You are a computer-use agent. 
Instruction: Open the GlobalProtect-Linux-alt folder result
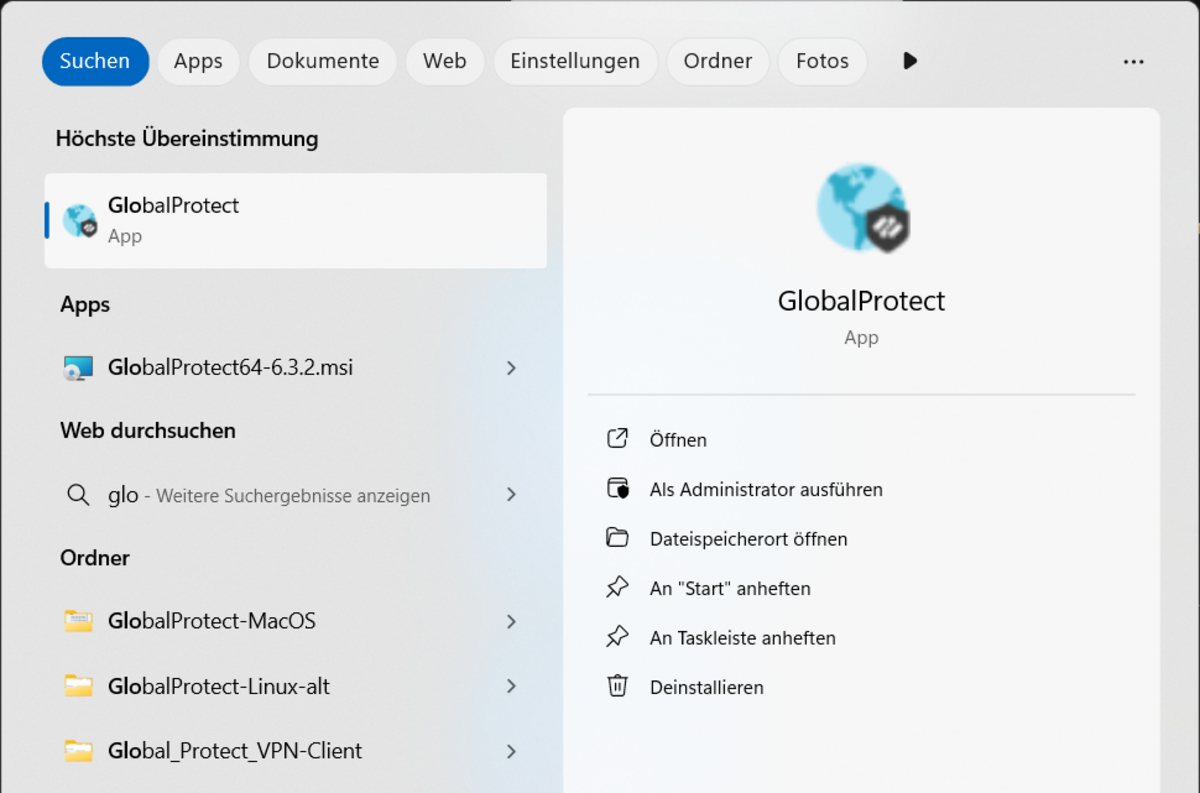(295, 686)
